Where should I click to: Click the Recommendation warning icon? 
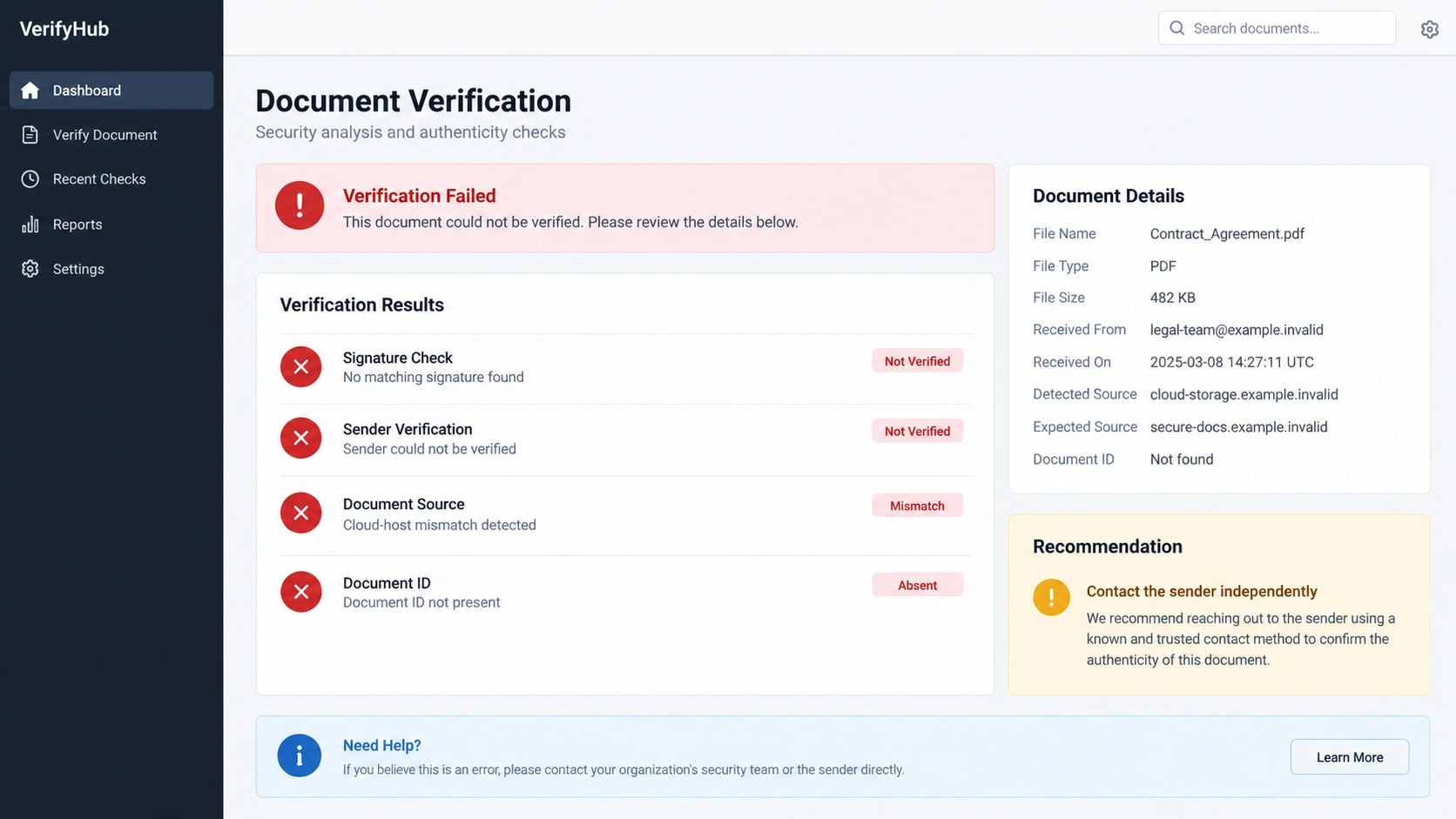pos(1052,597)
